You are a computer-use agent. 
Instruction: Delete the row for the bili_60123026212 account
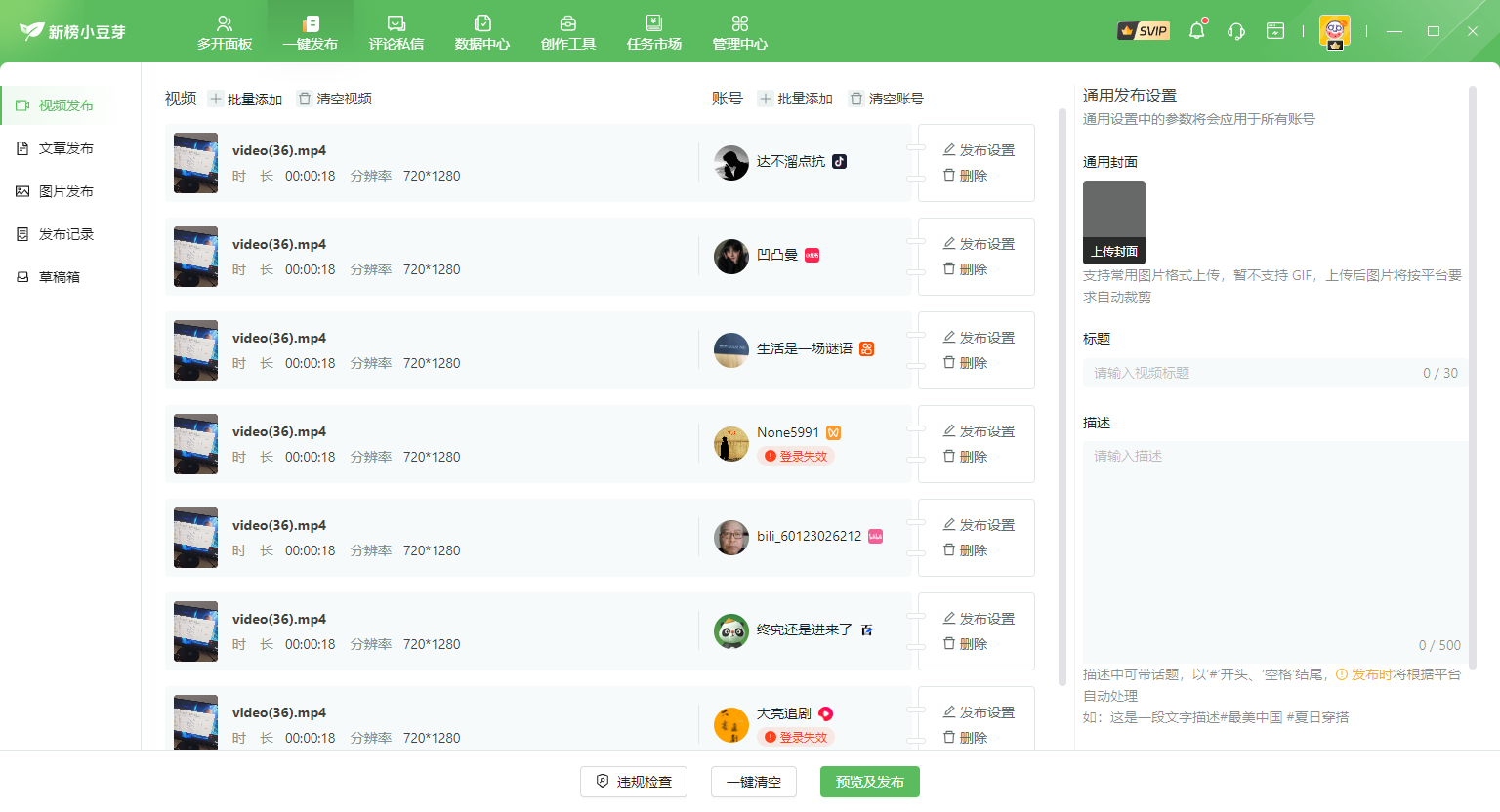(x=965, y=550)
